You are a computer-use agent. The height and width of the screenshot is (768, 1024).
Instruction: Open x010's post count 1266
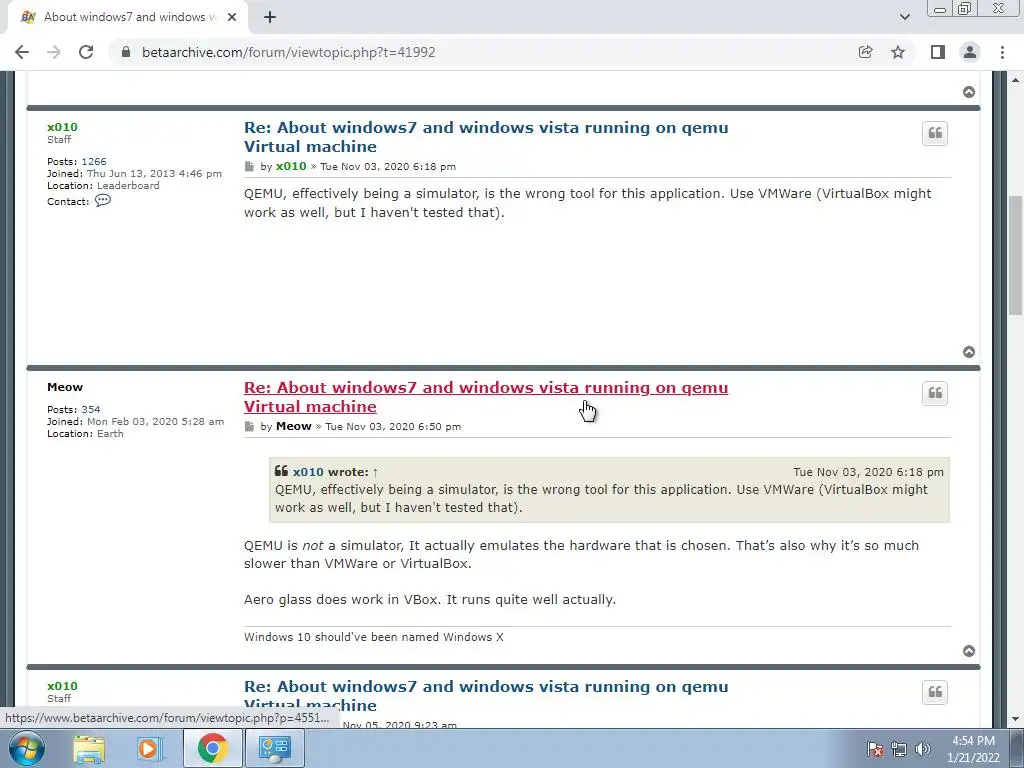coord(94,161)
